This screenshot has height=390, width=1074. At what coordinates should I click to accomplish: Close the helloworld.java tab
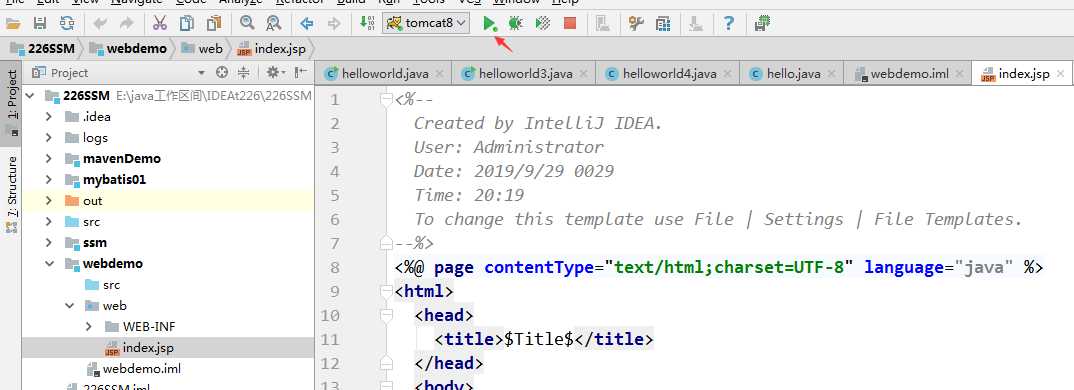(439, 74)
